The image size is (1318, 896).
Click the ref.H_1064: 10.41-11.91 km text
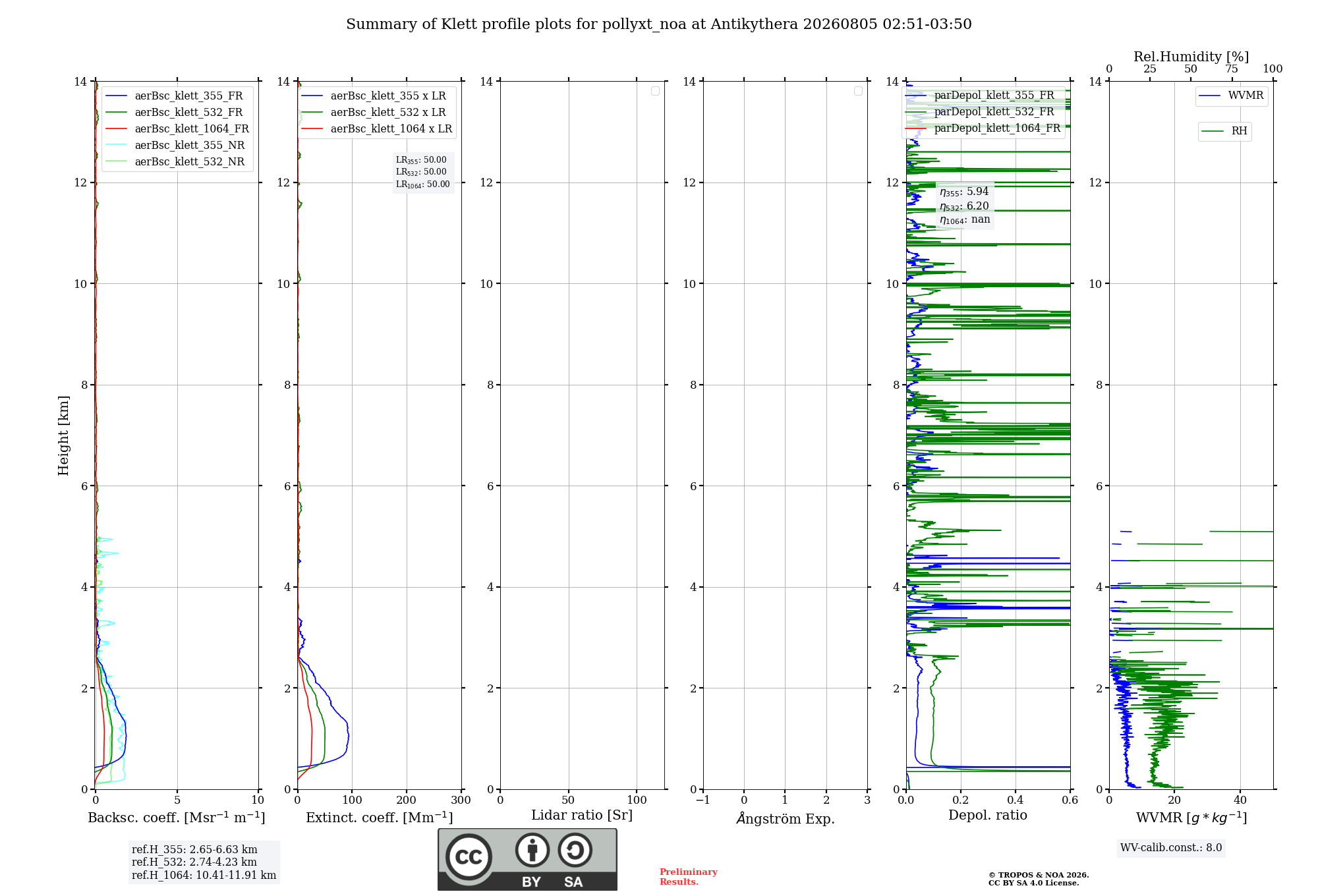tap(204, 876)
